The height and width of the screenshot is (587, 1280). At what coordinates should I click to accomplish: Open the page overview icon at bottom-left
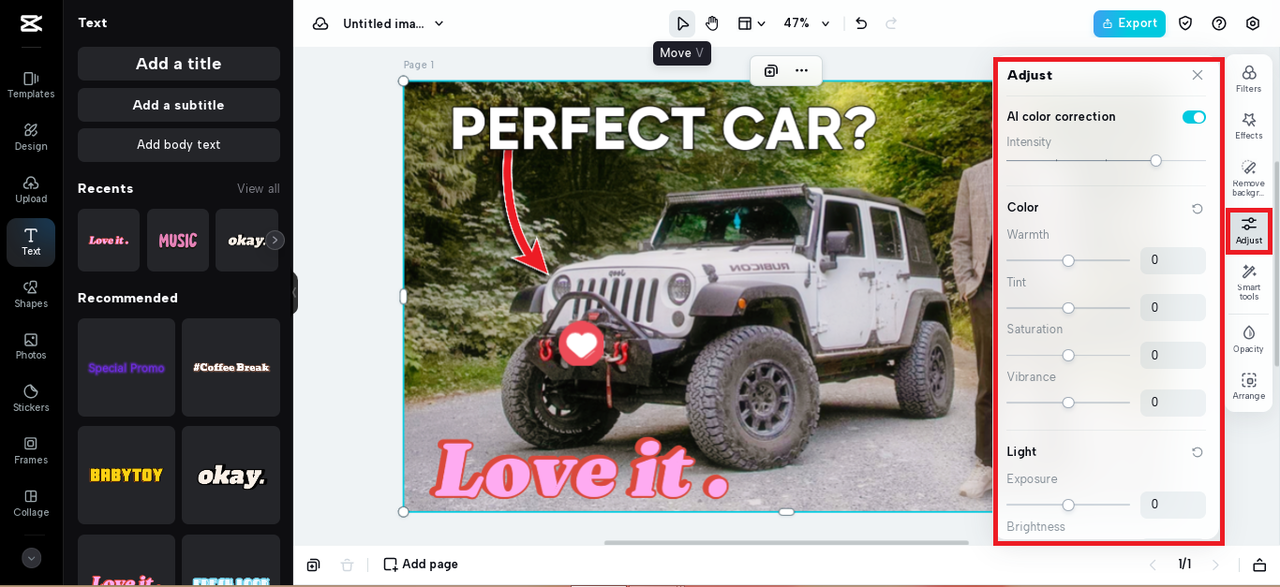pos(313,565)
